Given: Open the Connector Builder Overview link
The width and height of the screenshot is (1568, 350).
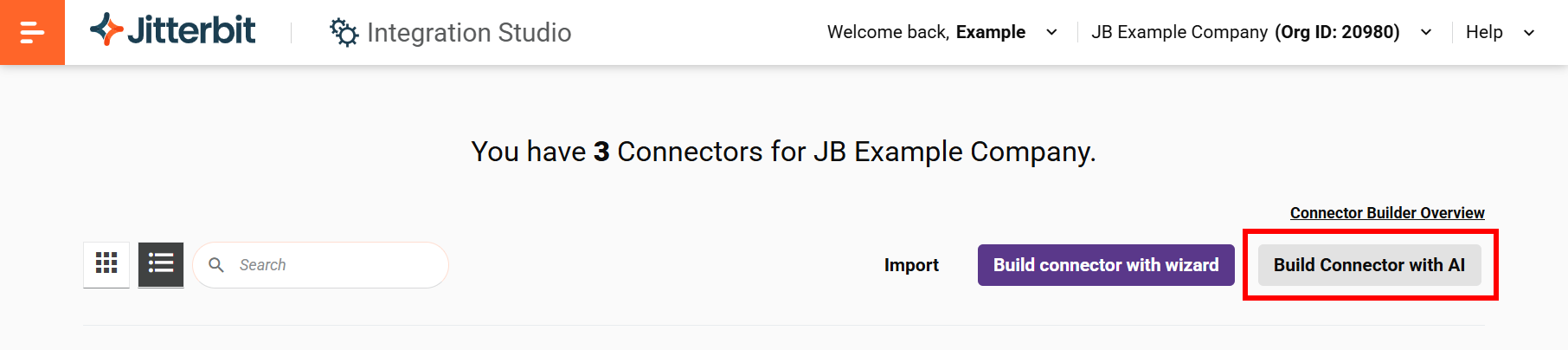Looking at the screenshot, I should pyautogui.click(x=1386, y=213).
